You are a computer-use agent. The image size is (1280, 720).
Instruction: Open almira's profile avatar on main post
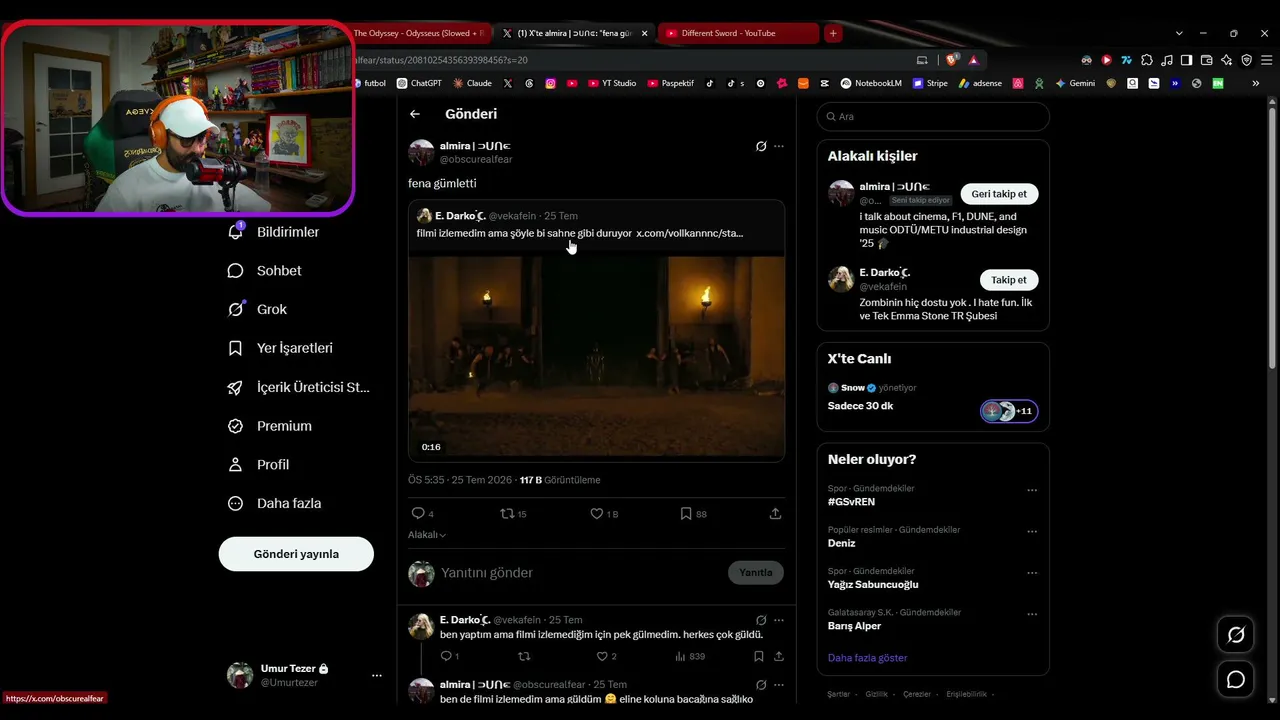pyautogui.click(x=421, y=153)
